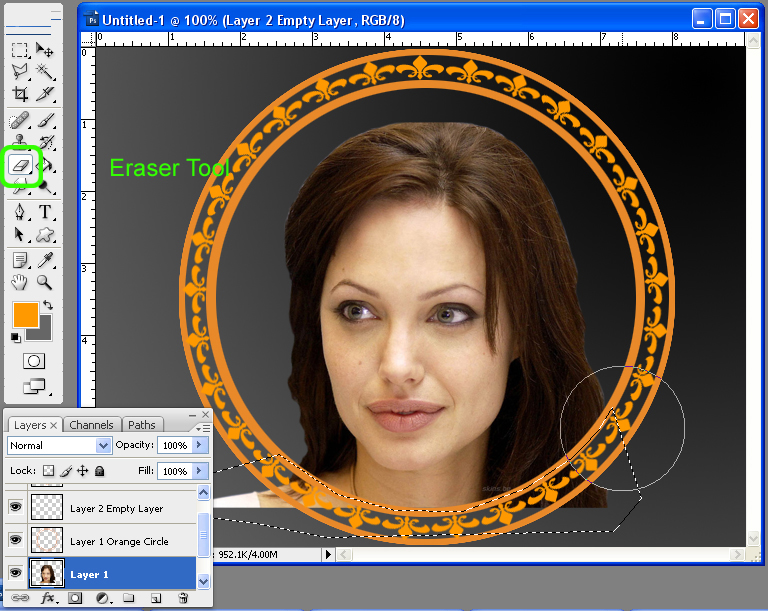The height and width of the screenshot is (611, 768).
Task: Select the Slice tool
Action: pyautogui.click(x=45, y=94)
